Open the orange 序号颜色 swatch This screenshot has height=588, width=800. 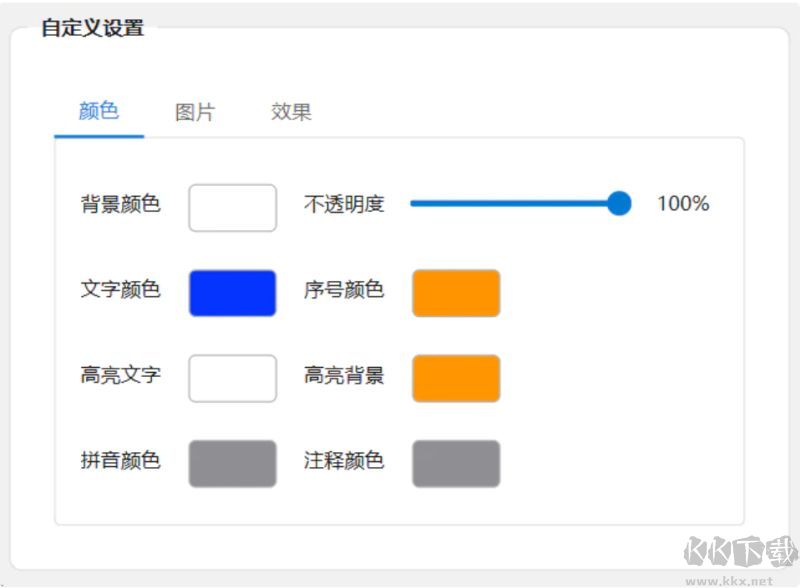pyautogui.click(x=456, y=293)
